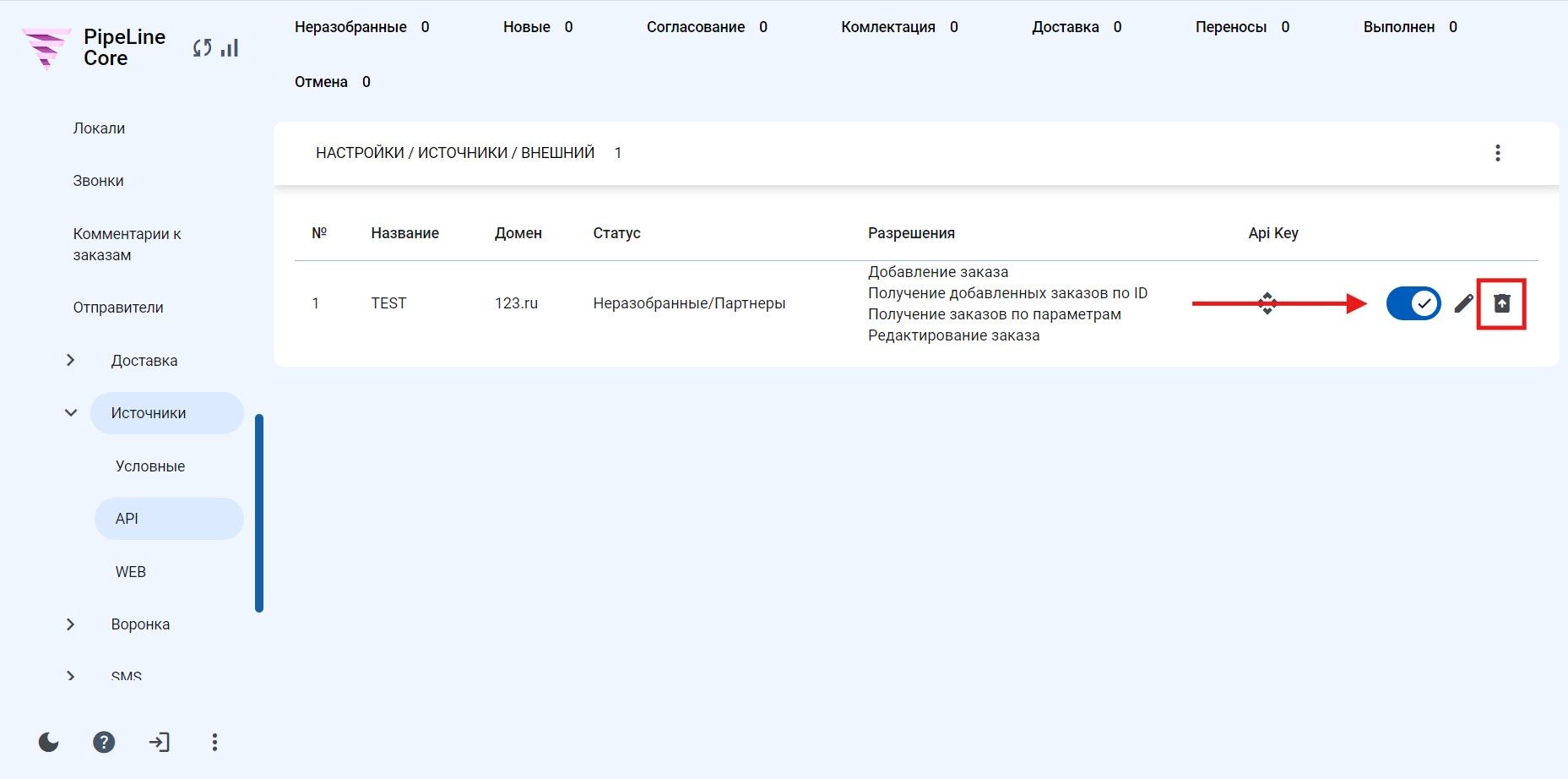Edit the TEST source with pencil icon

point(1463,303)
